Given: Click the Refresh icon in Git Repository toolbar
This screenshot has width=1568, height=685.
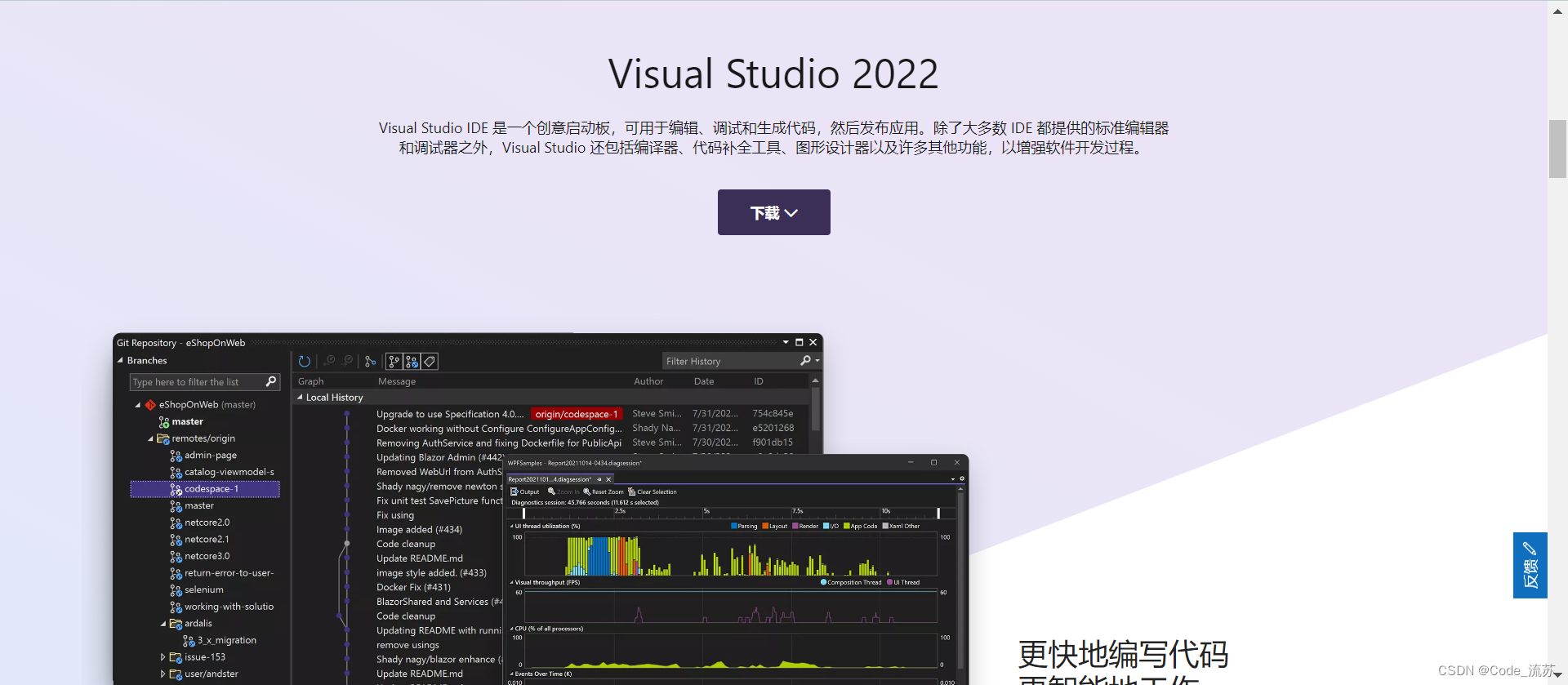Looking at the screenshot, I should pyautogui.click(x=305, y=361).
